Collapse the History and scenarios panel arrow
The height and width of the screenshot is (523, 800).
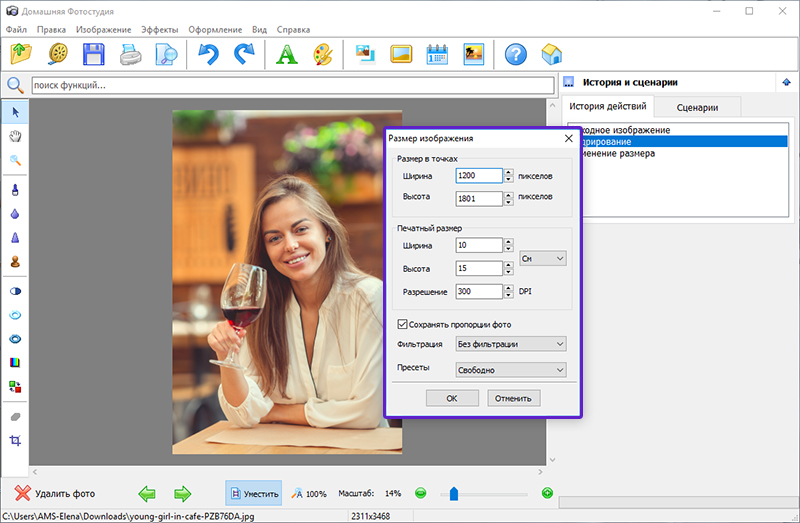786,82
